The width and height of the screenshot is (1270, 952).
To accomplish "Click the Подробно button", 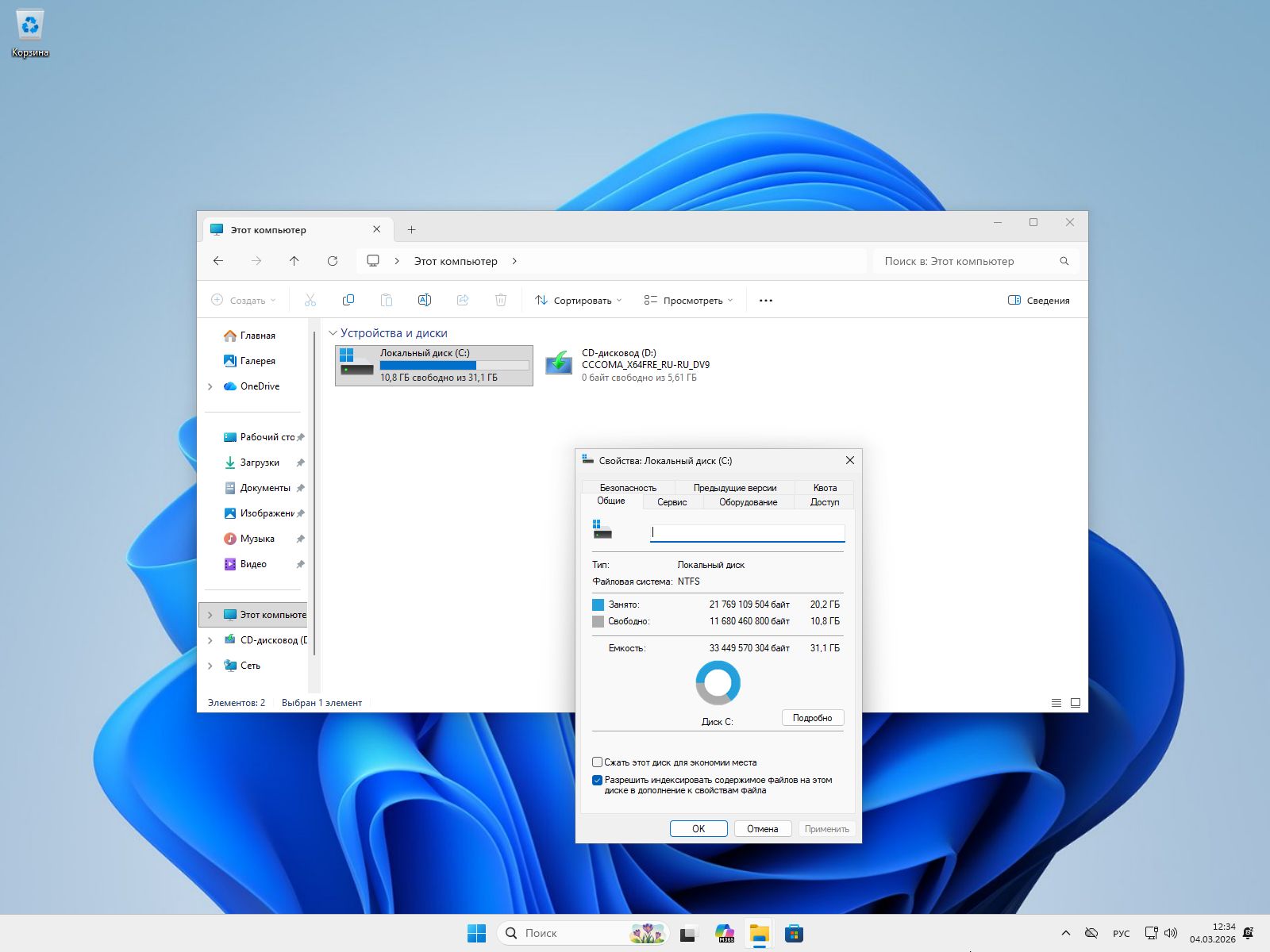I will [x=812, y=717].
